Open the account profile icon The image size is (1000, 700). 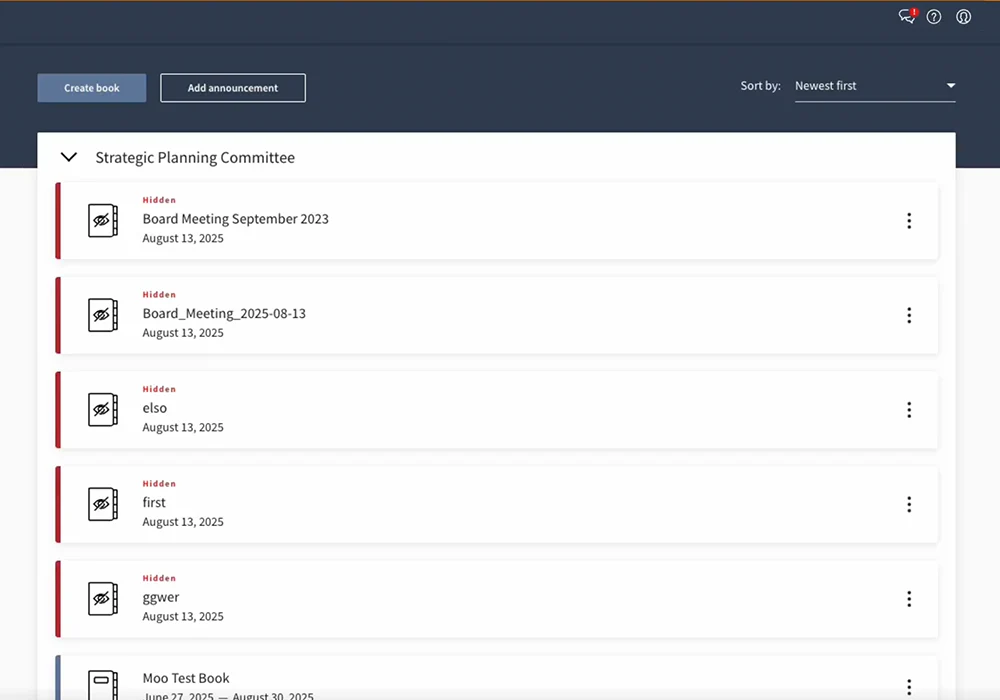coord(963,16)
